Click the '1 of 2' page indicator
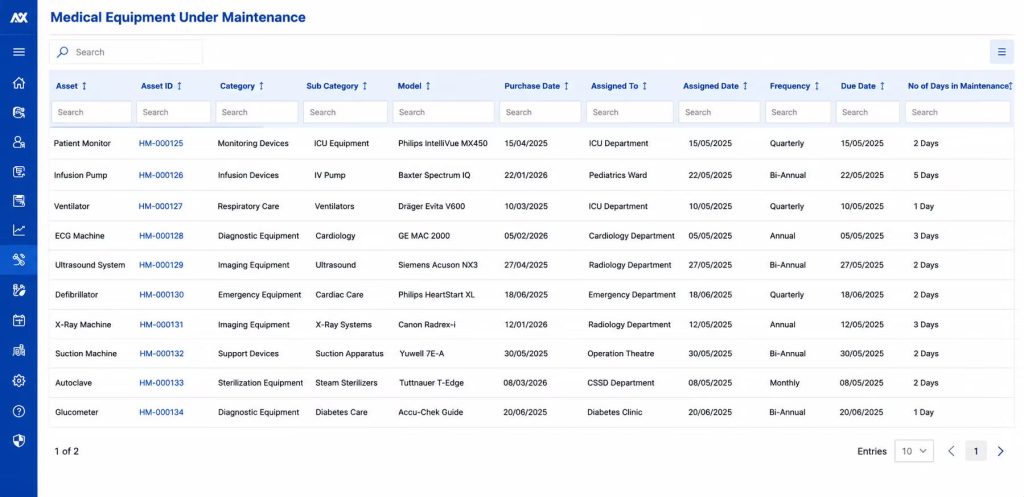Viewport: 1024px width, 497px height. [x=67, y=451]
